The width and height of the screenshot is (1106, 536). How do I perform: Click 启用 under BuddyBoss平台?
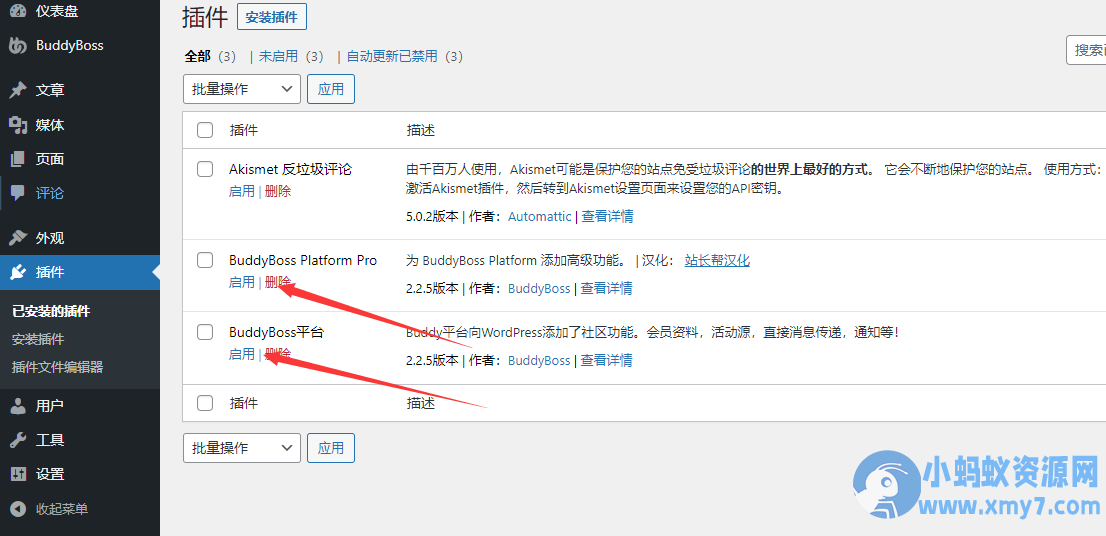242,354
